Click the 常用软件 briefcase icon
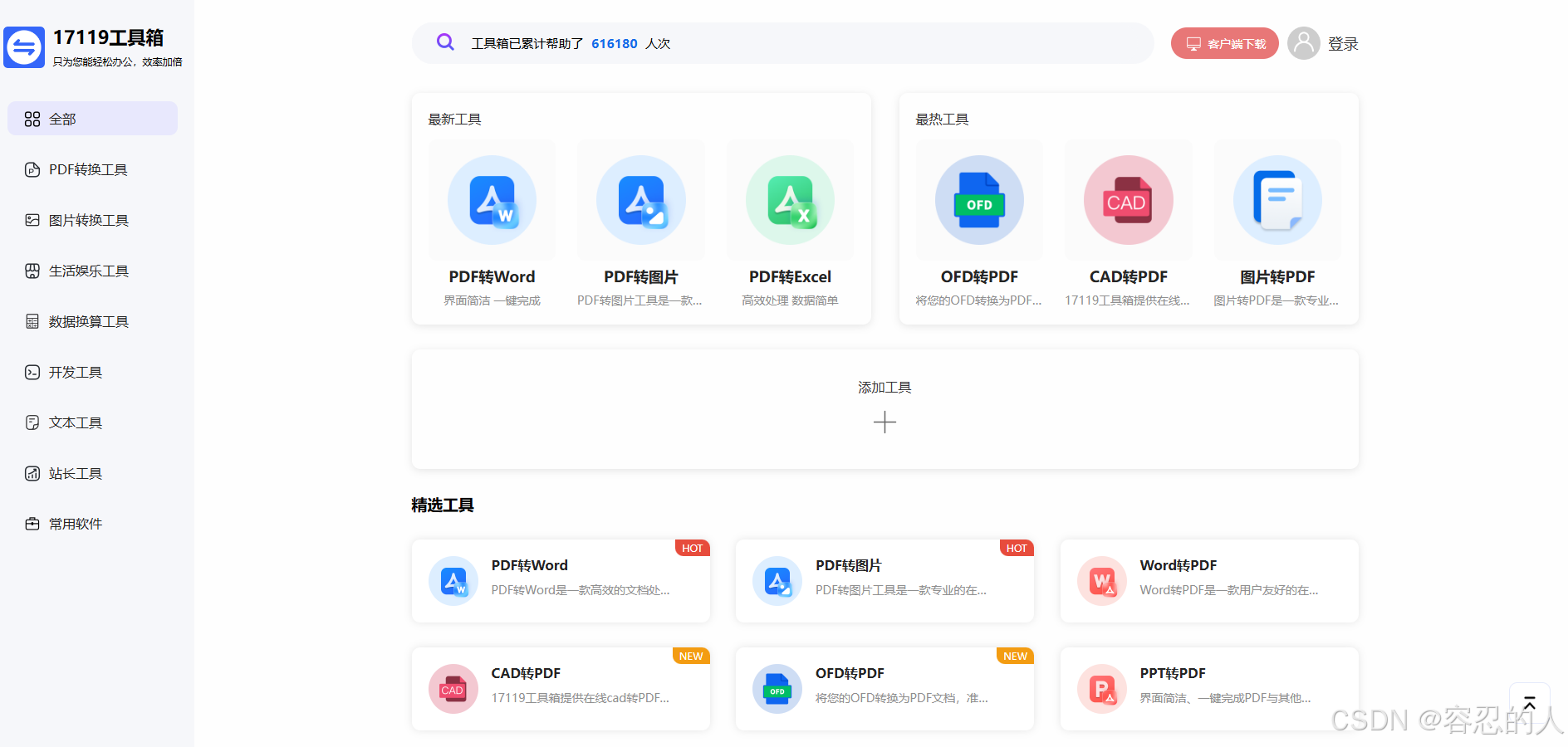Image resolution: width=1568 pixels, height=747 pixels. pos(32,525)
